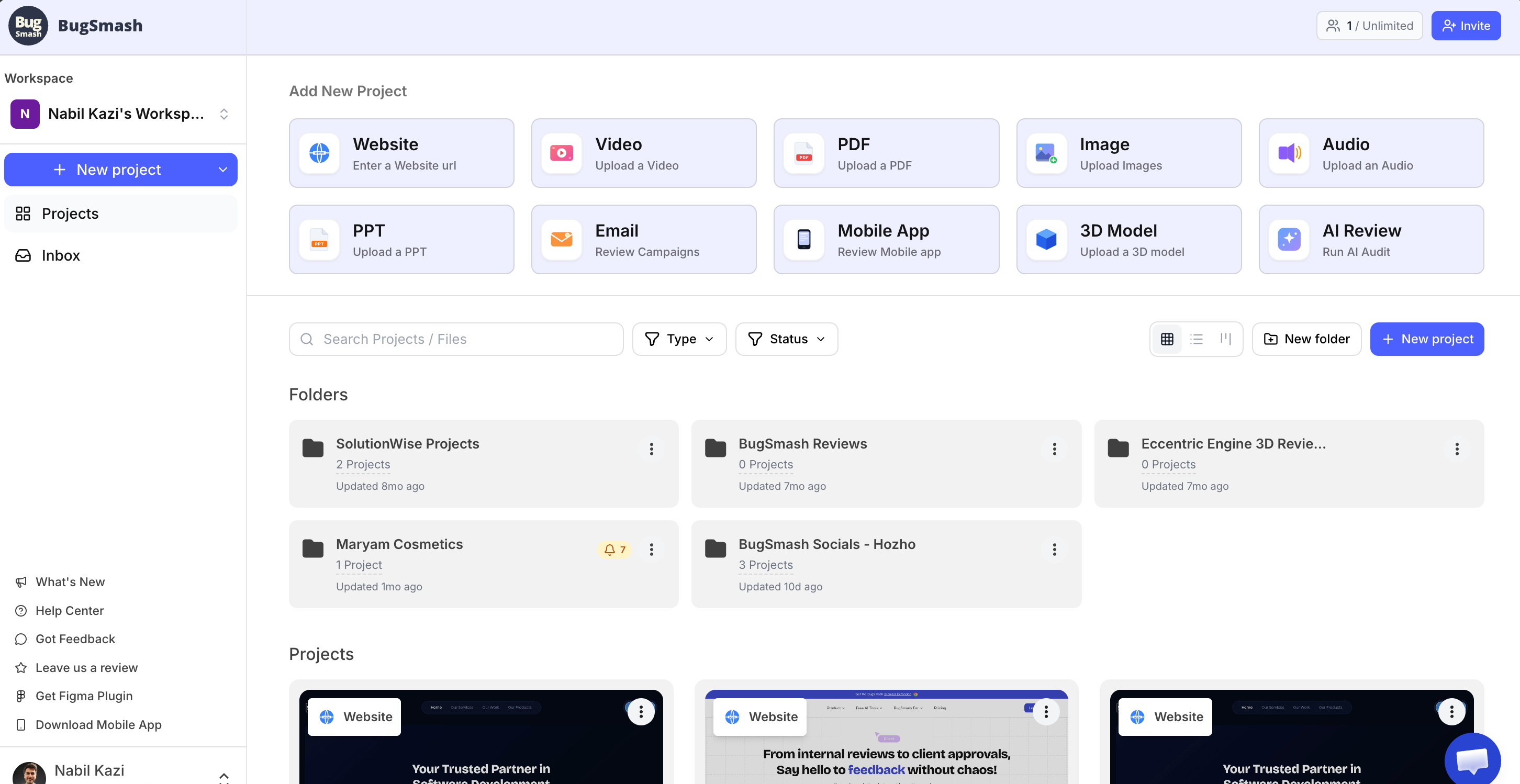Select the Email Review Campaigns card
Screen dimensions: 1520x784
(644, 240)
